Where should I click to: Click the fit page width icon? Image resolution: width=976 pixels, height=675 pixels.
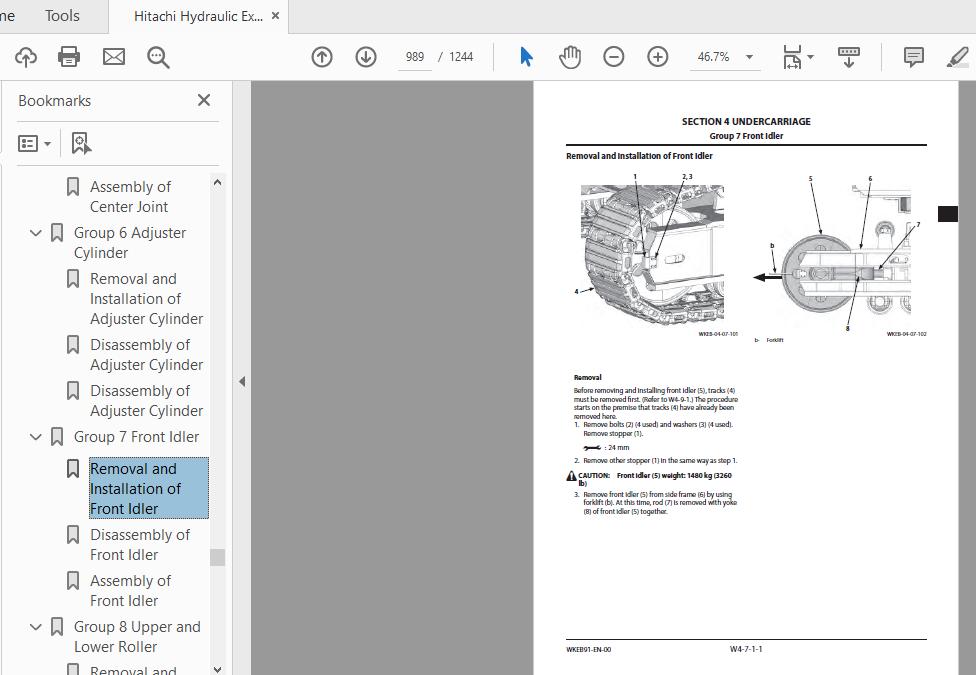(792, 57)
